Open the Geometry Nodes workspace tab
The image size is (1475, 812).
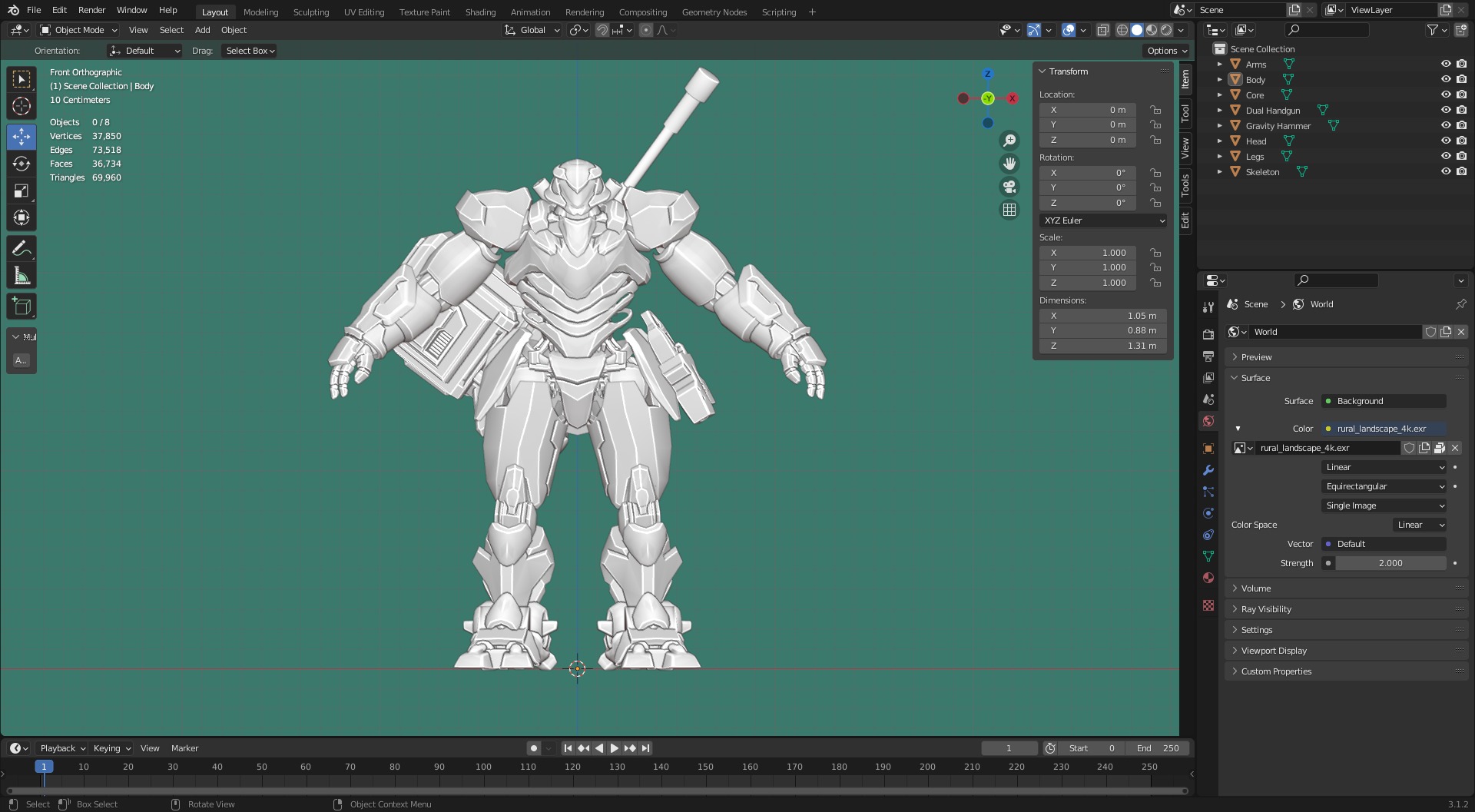(x=714, y=12)
